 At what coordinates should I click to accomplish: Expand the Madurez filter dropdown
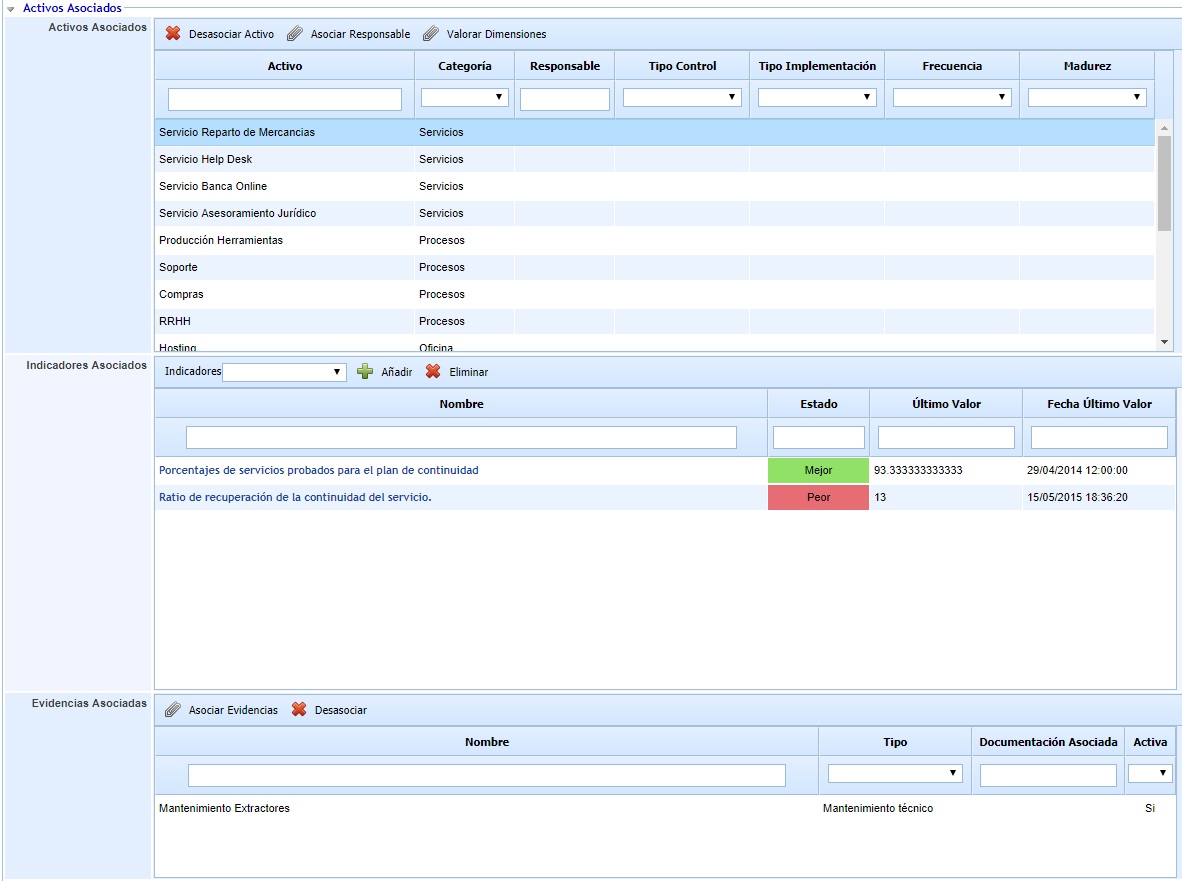pyautogui.click(x=1087, y=98)
